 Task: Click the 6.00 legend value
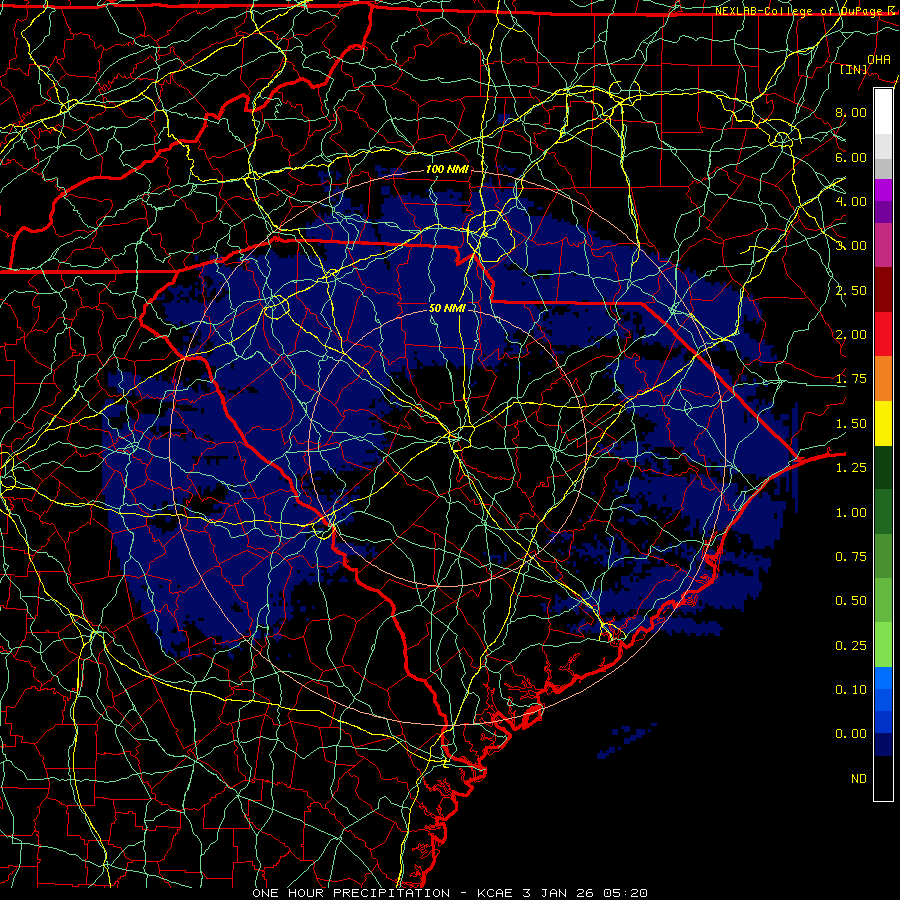tap(851, 157)
